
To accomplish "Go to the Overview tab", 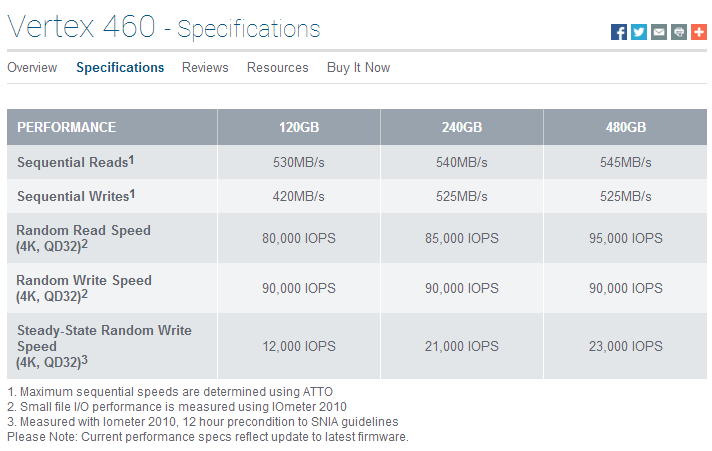I will click(x=32, y=68).
